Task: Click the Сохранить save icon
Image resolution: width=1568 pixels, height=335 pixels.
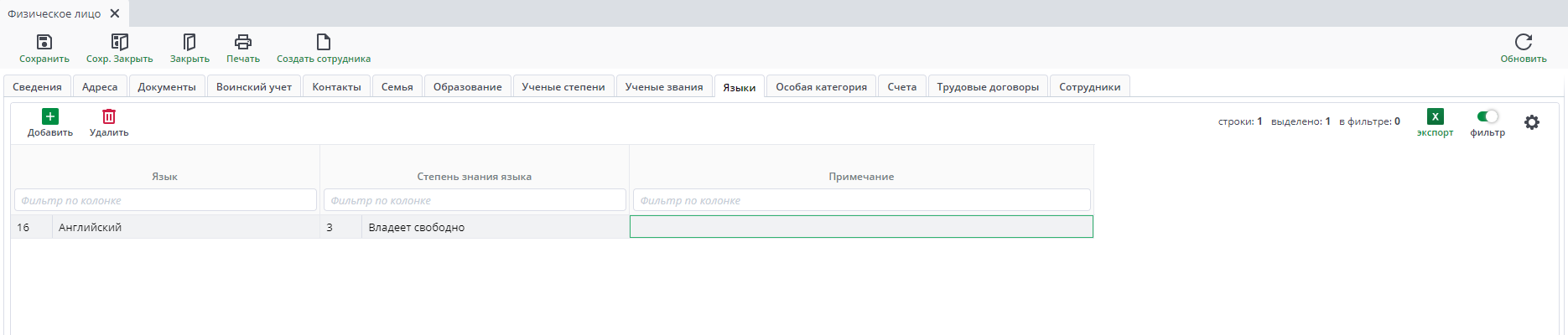Action: 44,42
